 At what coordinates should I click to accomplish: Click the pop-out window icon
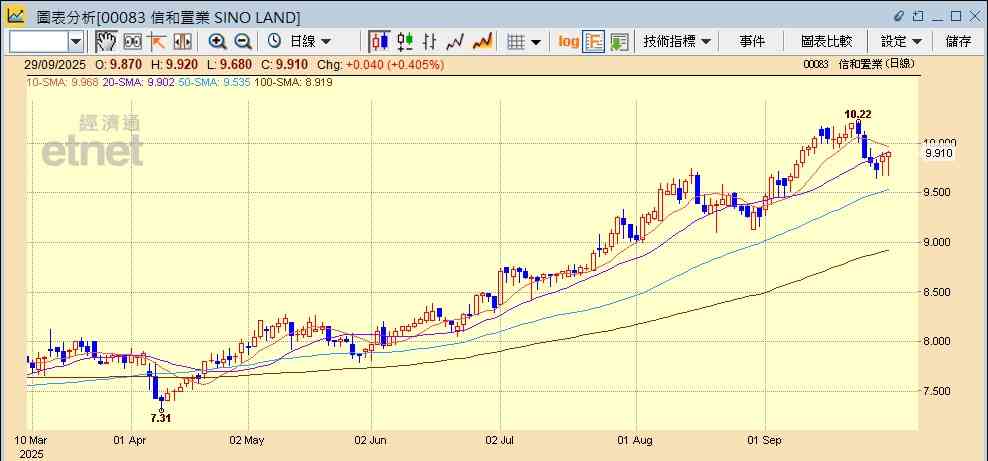tap(918, 16)
